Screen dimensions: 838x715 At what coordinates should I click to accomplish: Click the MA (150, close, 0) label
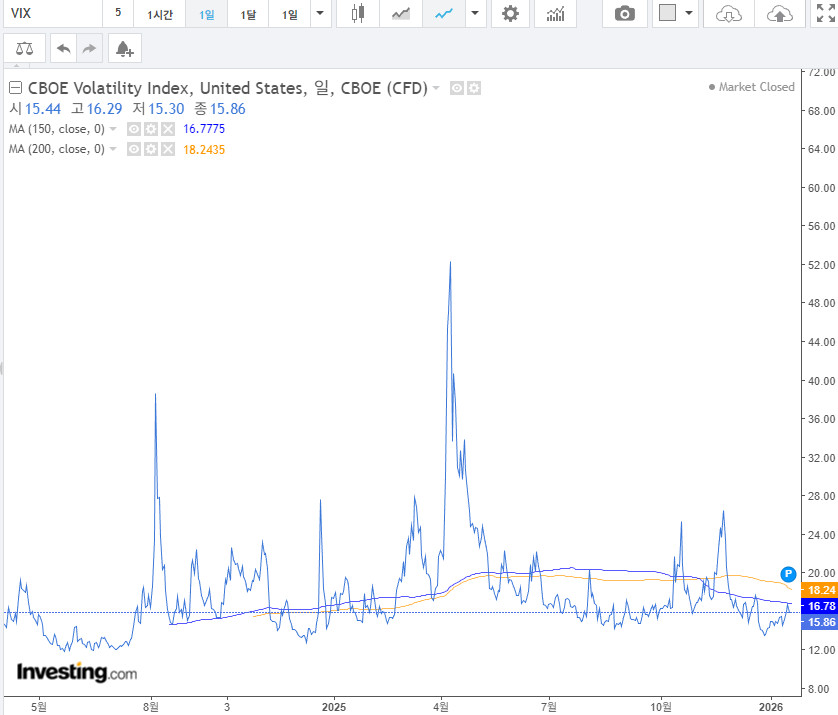pos(57,129)
